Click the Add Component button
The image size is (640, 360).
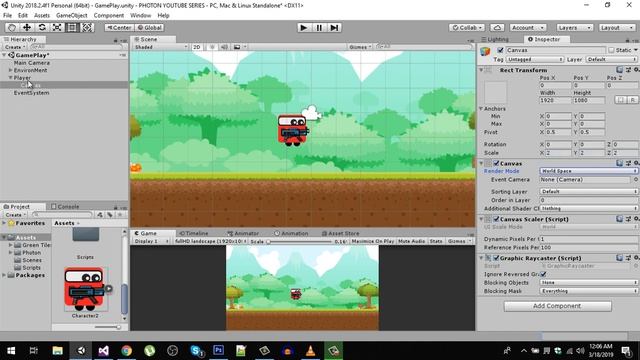(x=558, y=306)
